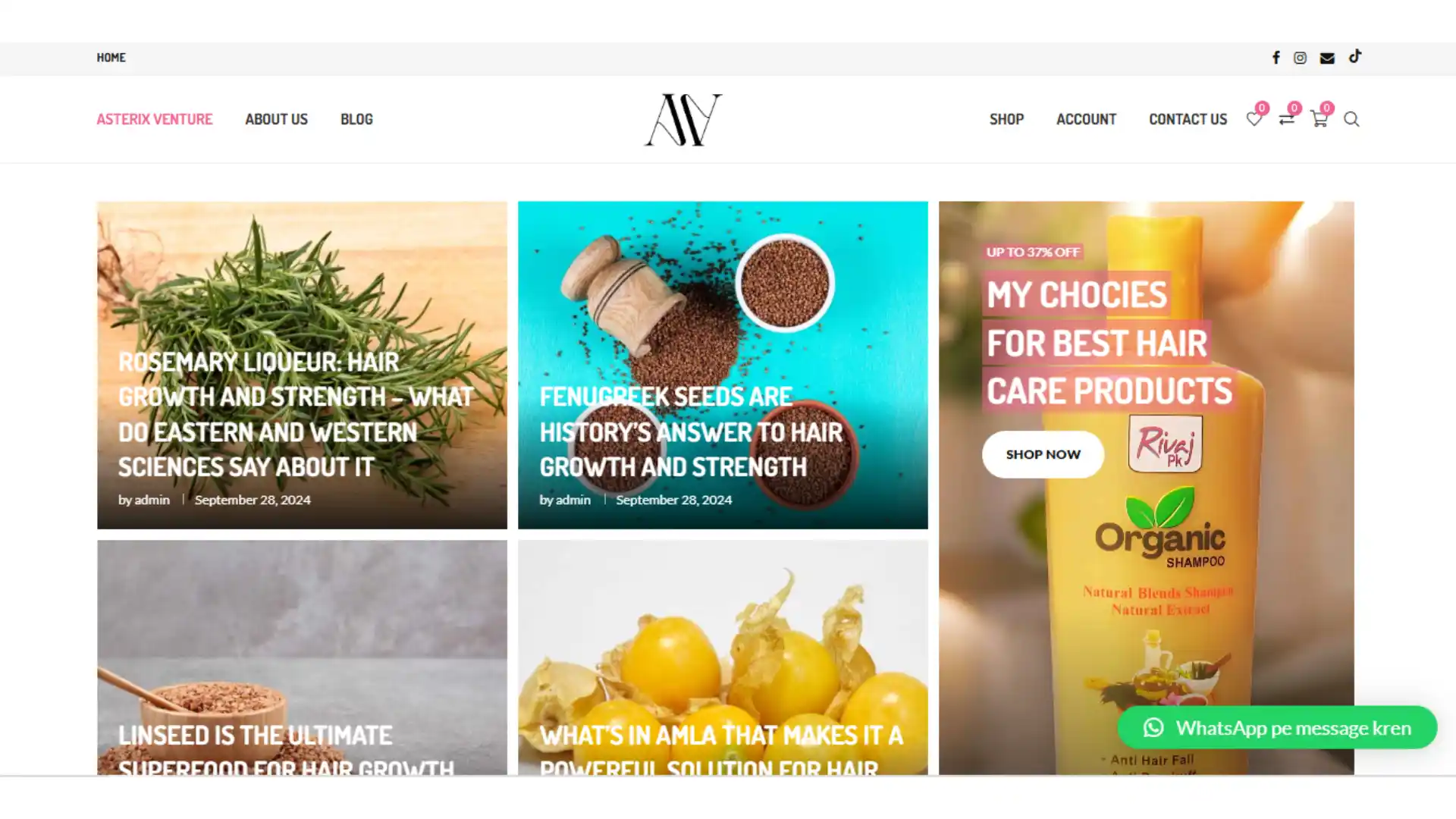Open the TikTok social icon
1456x819 pixels.
coord(1355,56)
